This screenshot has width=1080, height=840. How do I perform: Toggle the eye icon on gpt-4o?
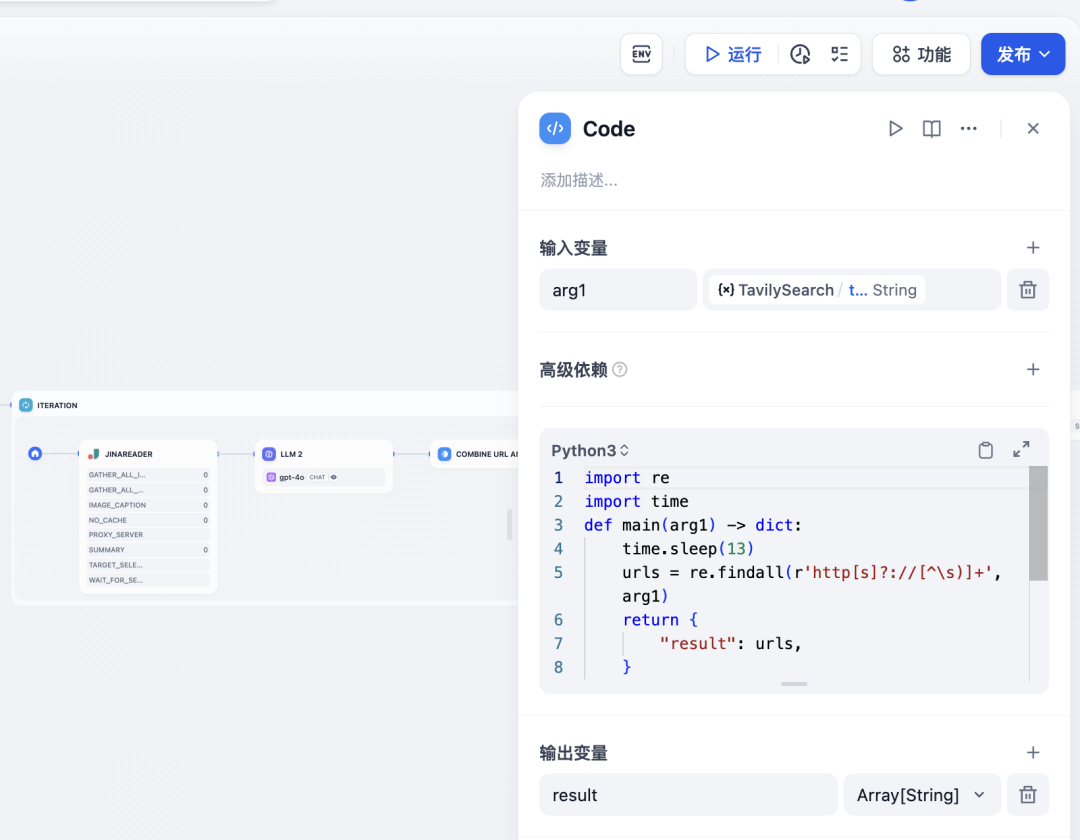click(x=334, y=477)
